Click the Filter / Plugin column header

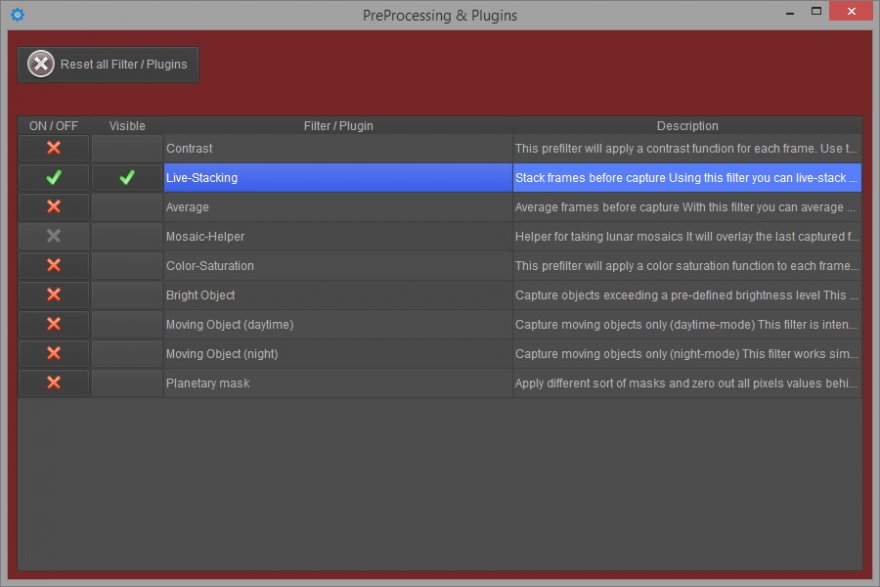[338, 126]
